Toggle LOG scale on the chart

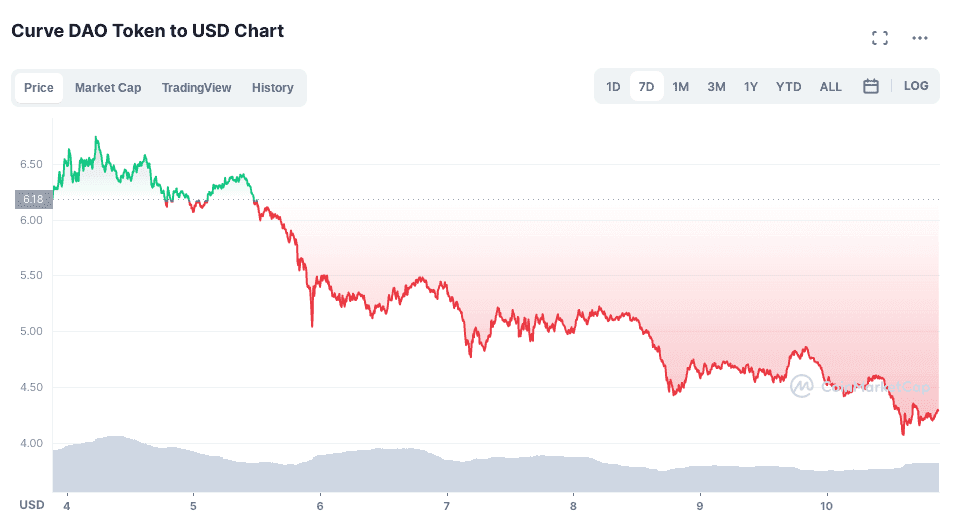916,86
